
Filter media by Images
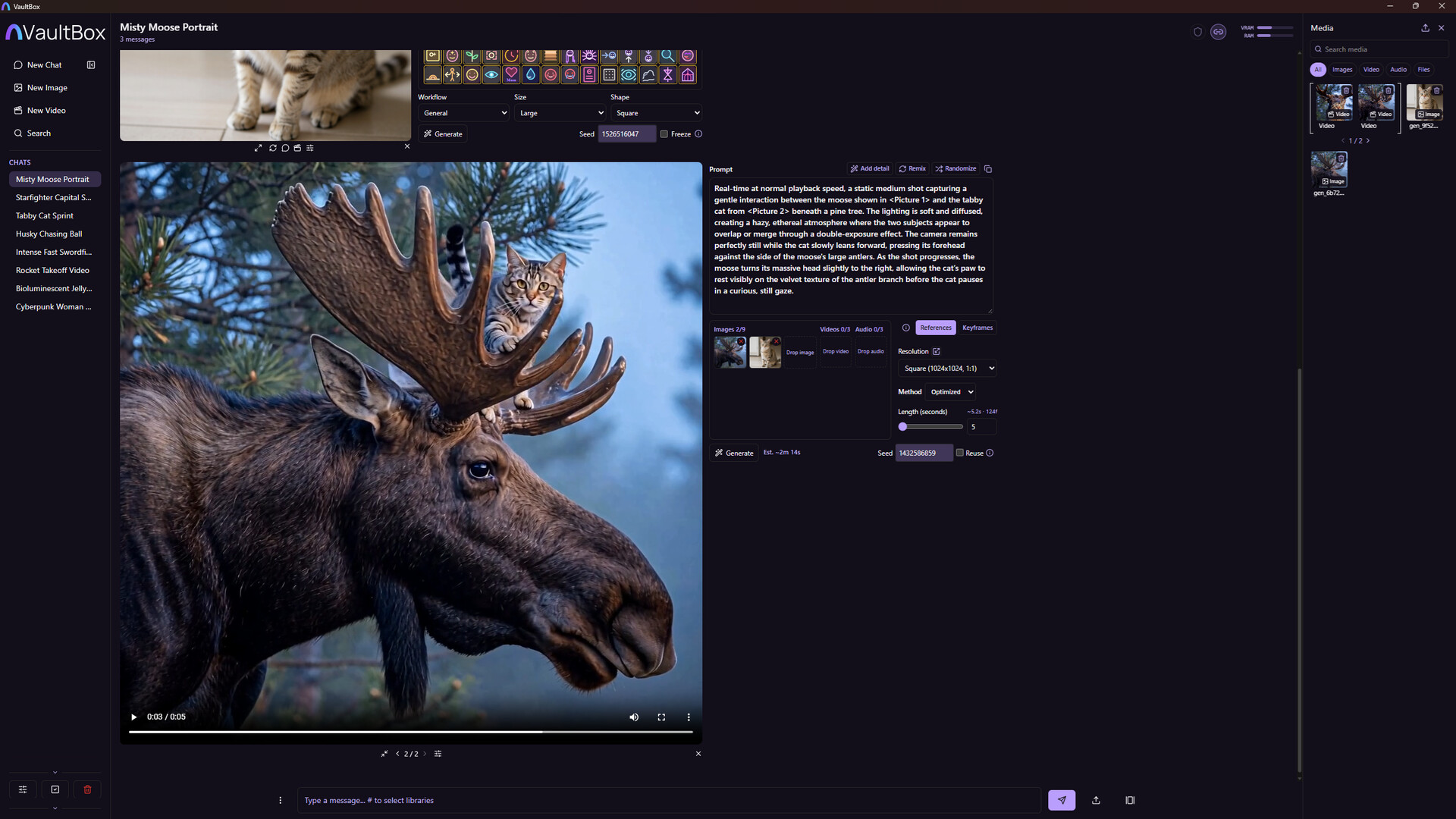(1342, 70)
